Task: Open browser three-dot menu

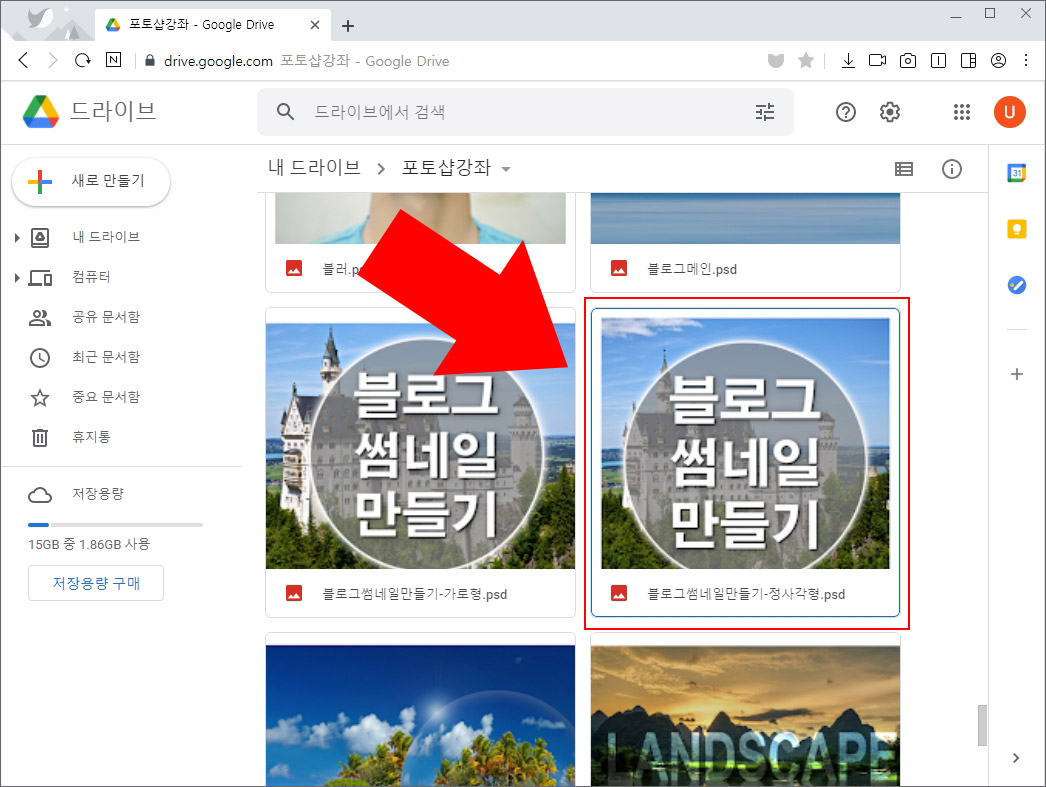Action: [x=1026, y=61]
